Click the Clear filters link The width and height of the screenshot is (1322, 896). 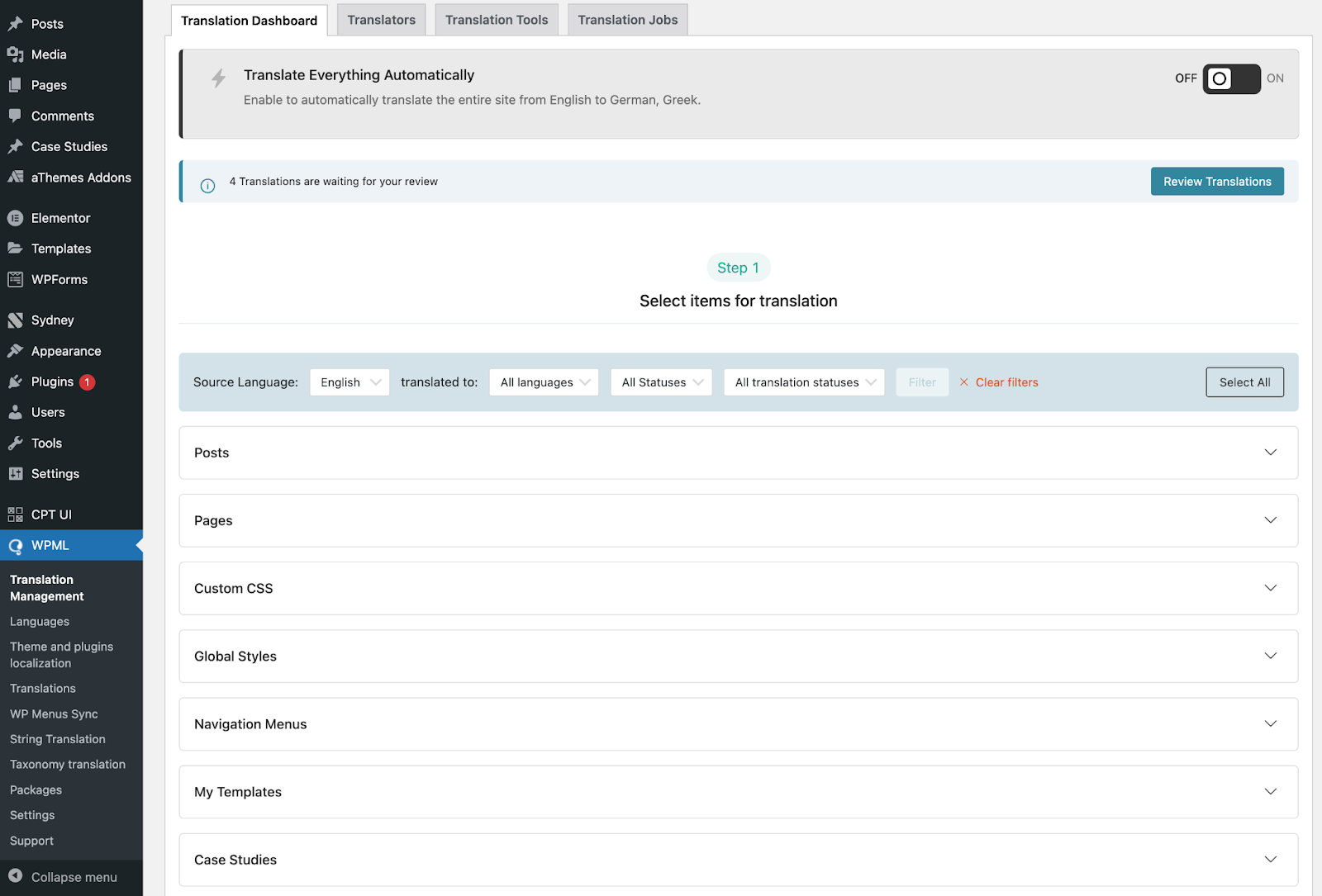tap(1006, 382)
